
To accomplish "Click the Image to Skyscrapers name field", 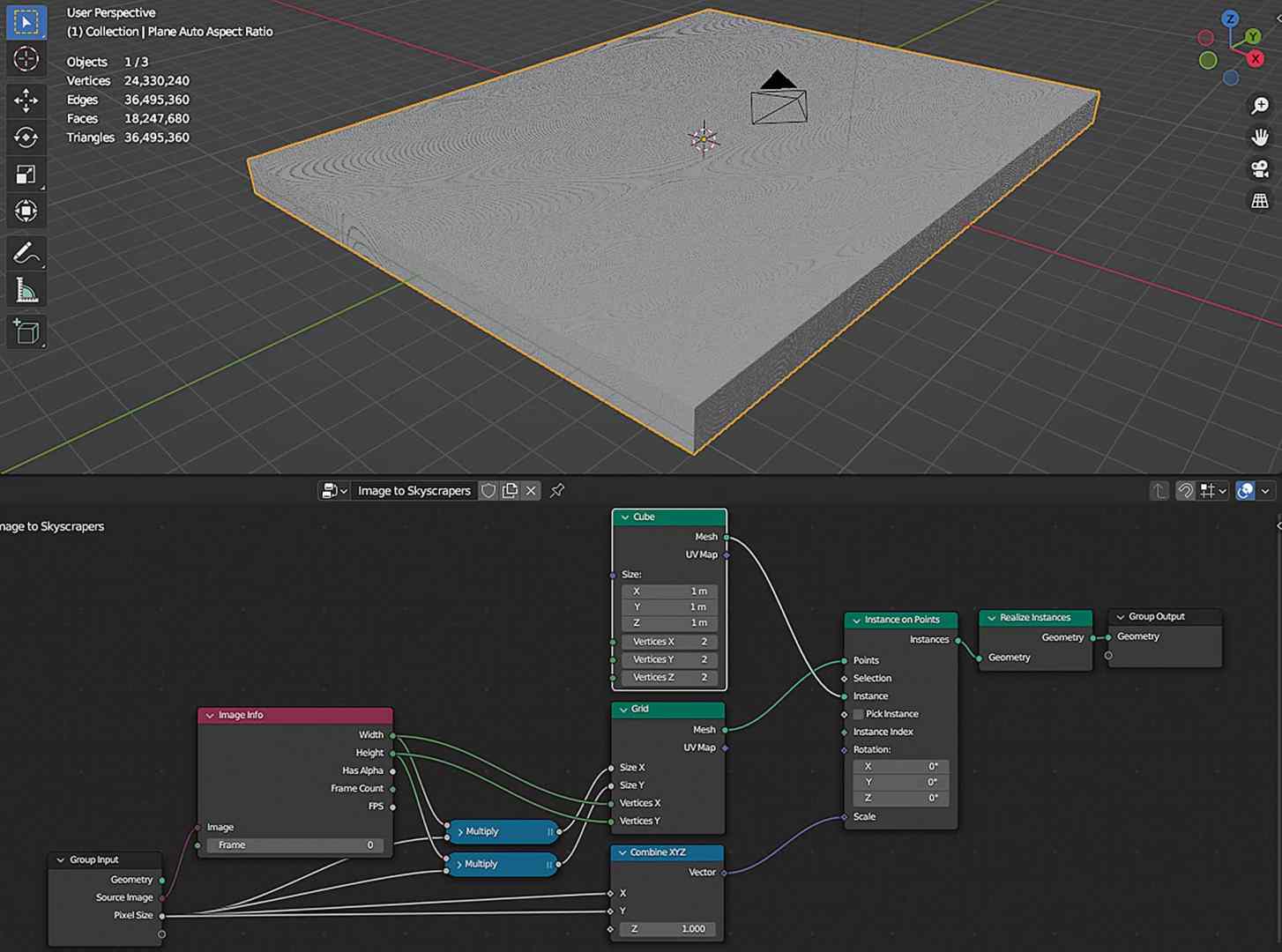I will (x=414, y=490).
